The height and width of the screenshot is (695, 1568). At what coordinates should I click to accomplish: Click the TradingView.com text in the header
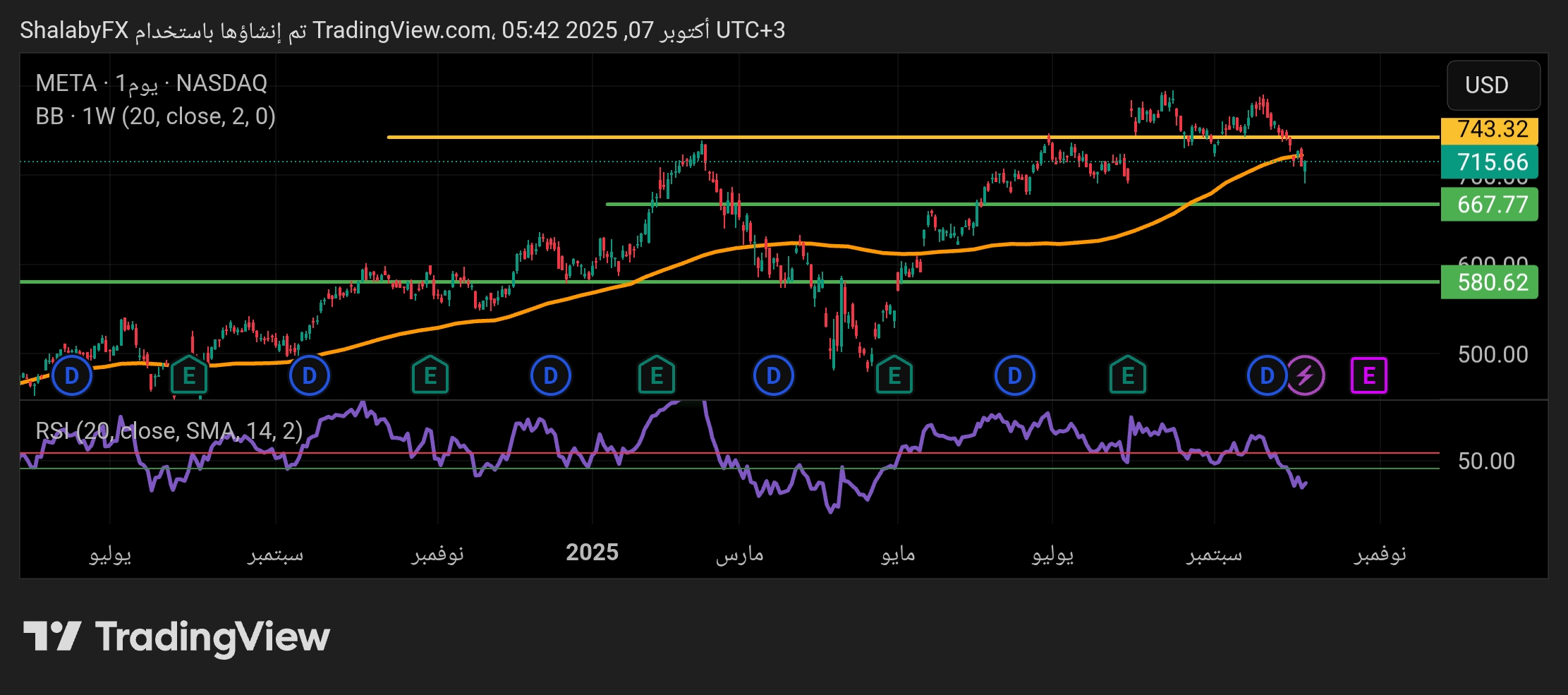(403, 30)
